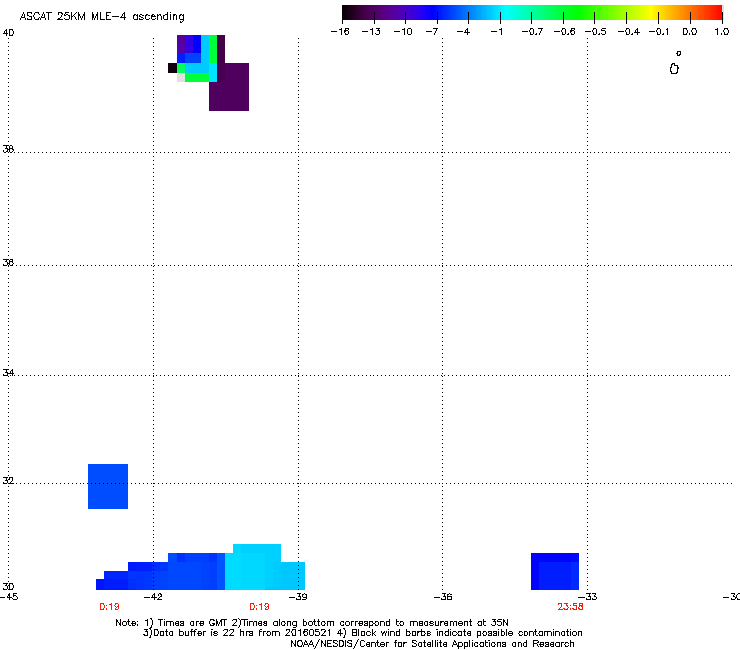
Task: Click the "NOAA/NESDIS/Center for Satellite Applications" credit line
Action: [432, 643]
